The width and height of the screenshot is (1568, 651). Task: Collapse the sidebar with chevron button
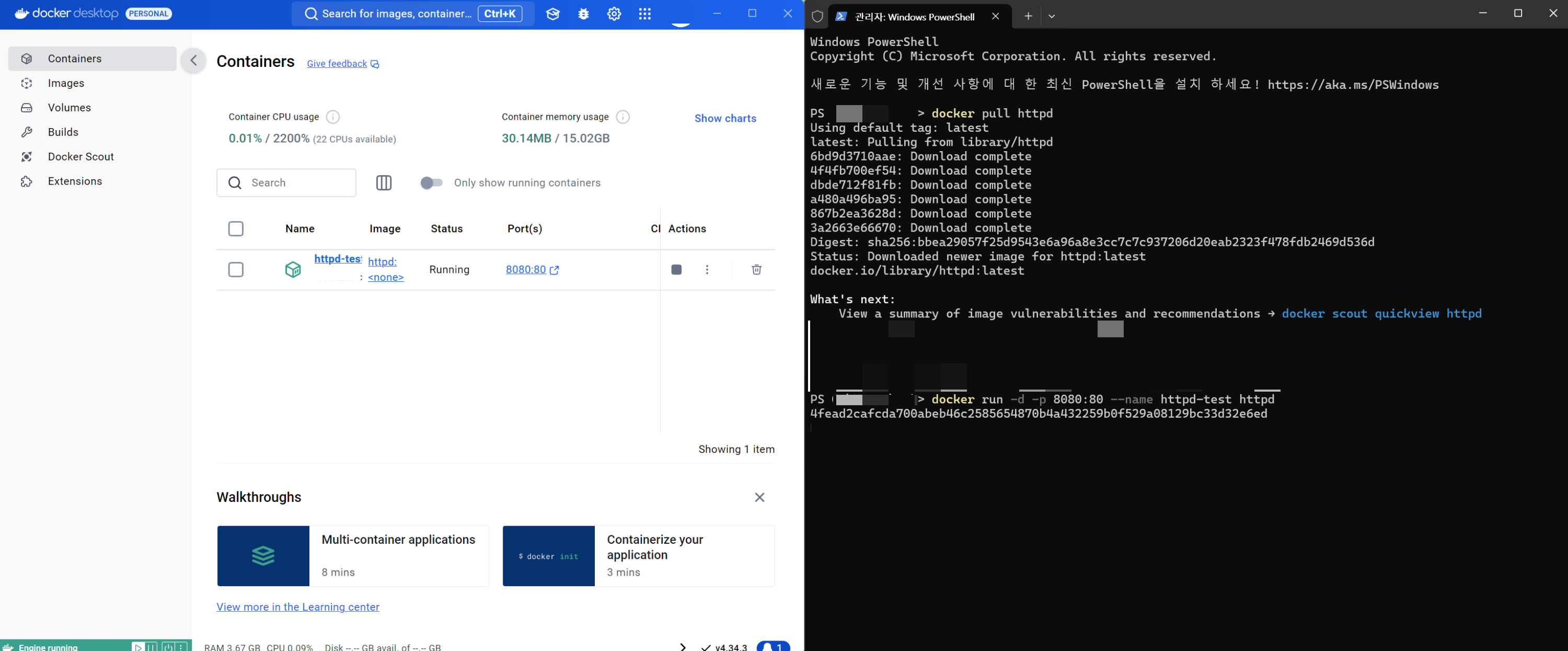click(193, 60)
